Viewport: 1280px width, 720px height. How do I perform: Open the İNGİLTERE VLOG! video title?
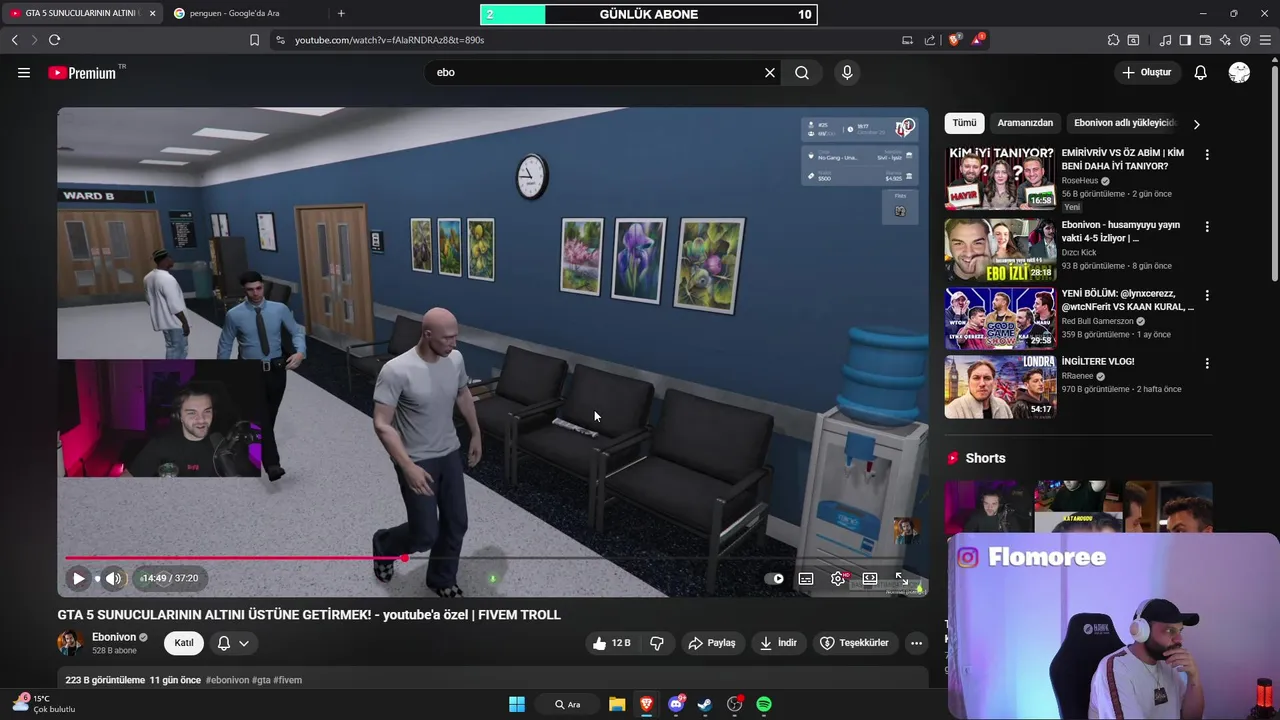[x=1098, y=361]
